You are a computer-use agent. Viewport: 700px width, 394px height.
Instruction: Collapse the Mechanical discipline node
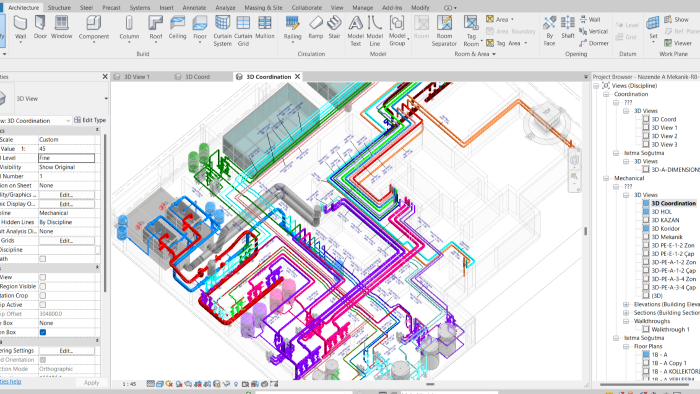(x=606, y=178)
